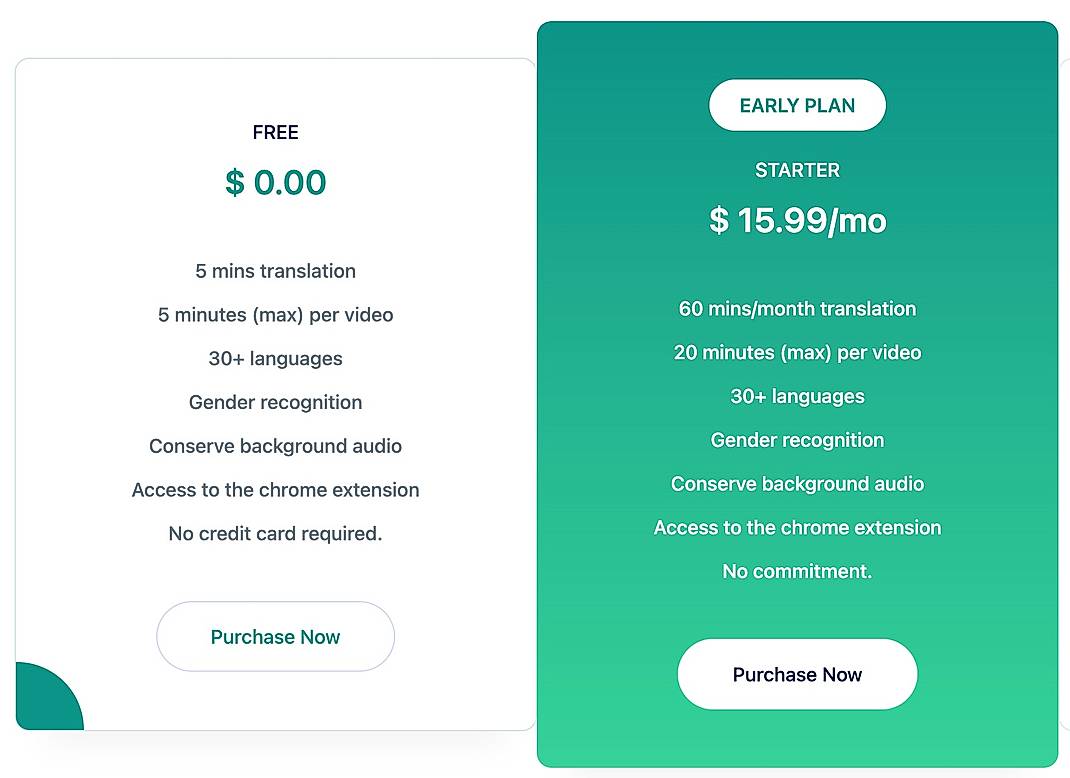Click the teal corner shape on Free card

pyautogui.click(x=40, y=700)
